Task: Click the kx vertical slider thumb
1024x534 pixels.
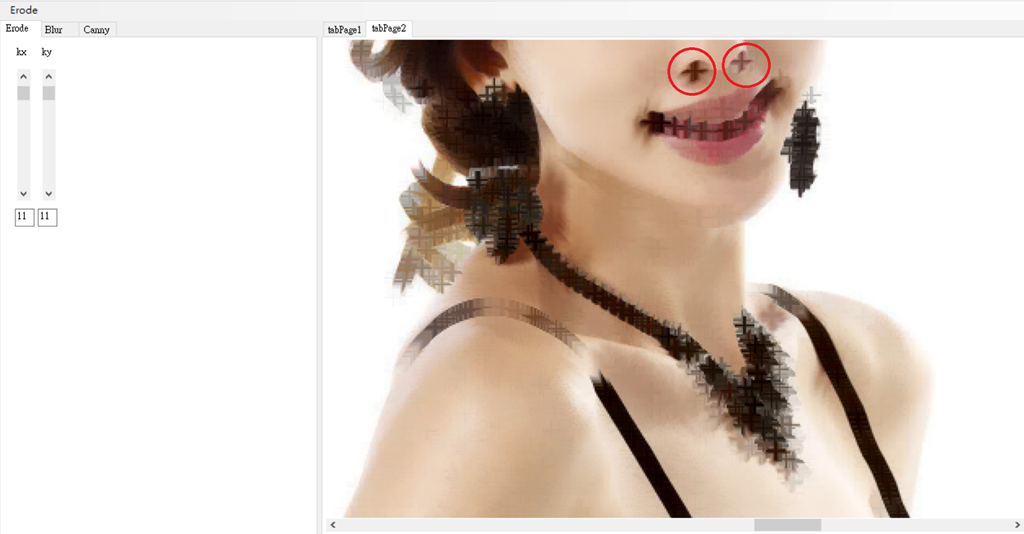Action: pos(24,93)
